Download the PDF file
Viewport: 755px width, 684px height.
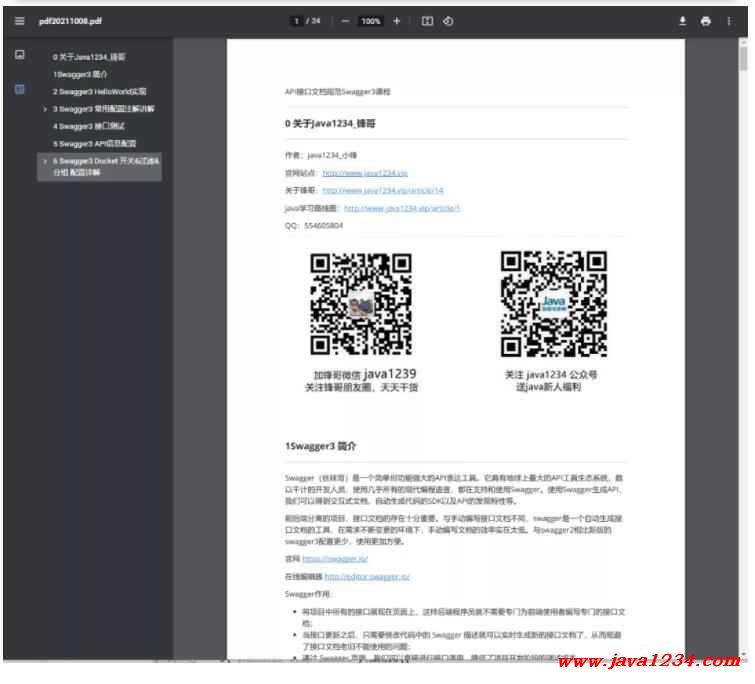click(x=683, y=21)
